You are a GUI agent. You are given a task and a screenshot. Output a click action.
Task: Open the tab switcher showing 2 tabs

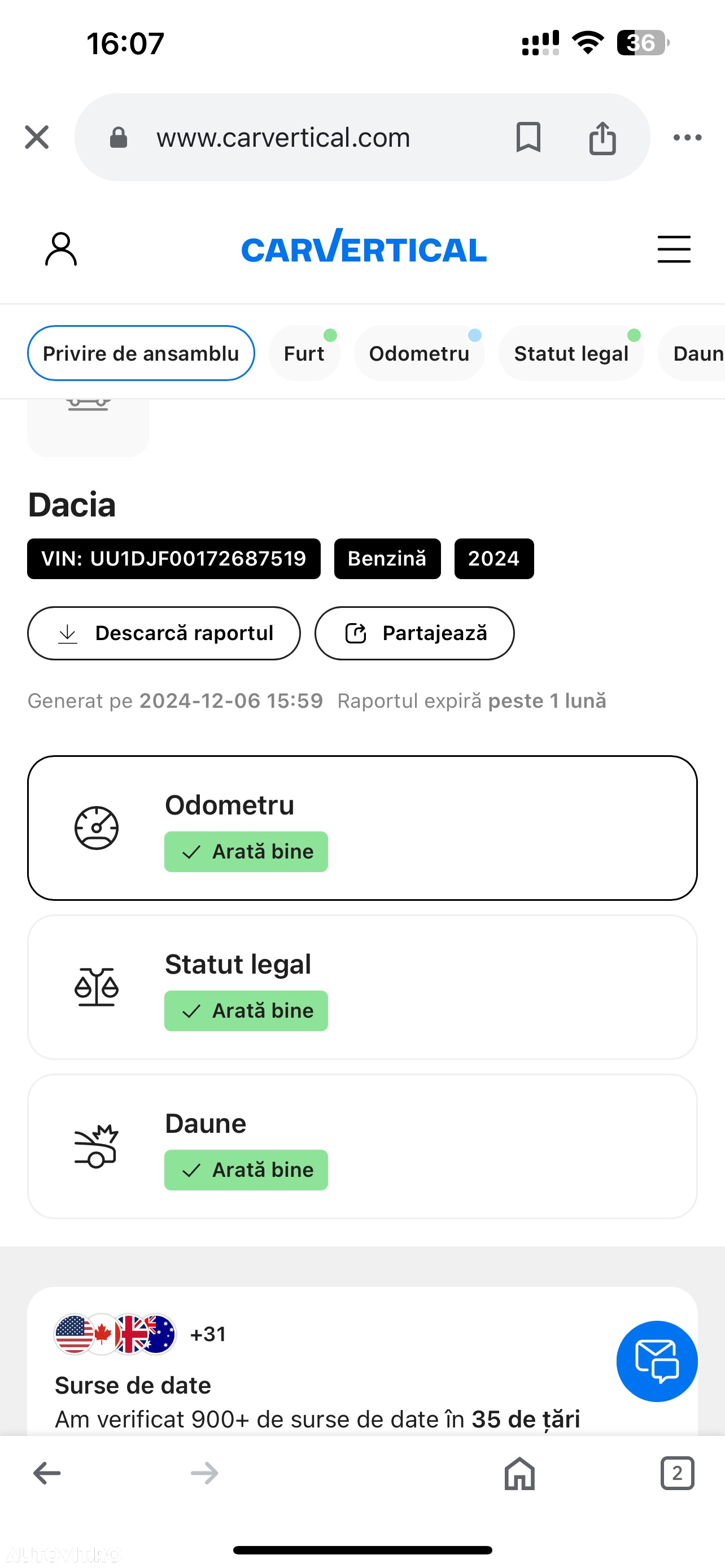tap(677, 1474)
